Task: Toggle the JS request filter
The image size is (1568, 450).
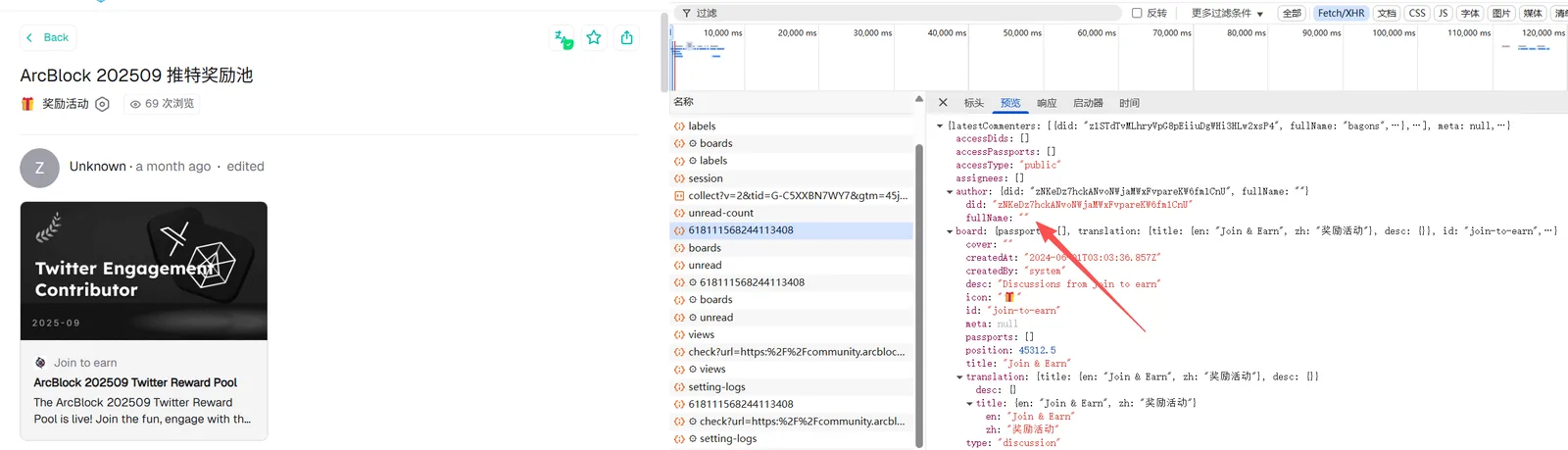Action: pyautogui.click(x=1443, y=13)
